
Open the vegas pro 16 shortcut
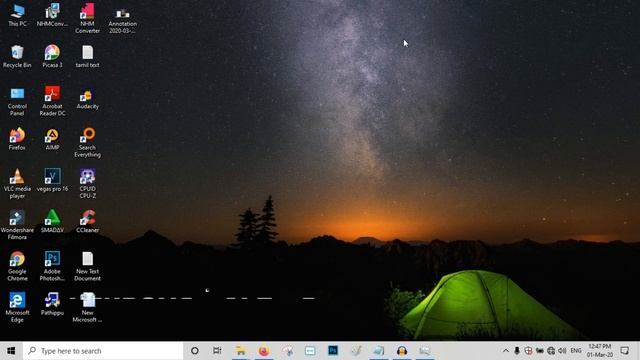[x=52, y=180]
